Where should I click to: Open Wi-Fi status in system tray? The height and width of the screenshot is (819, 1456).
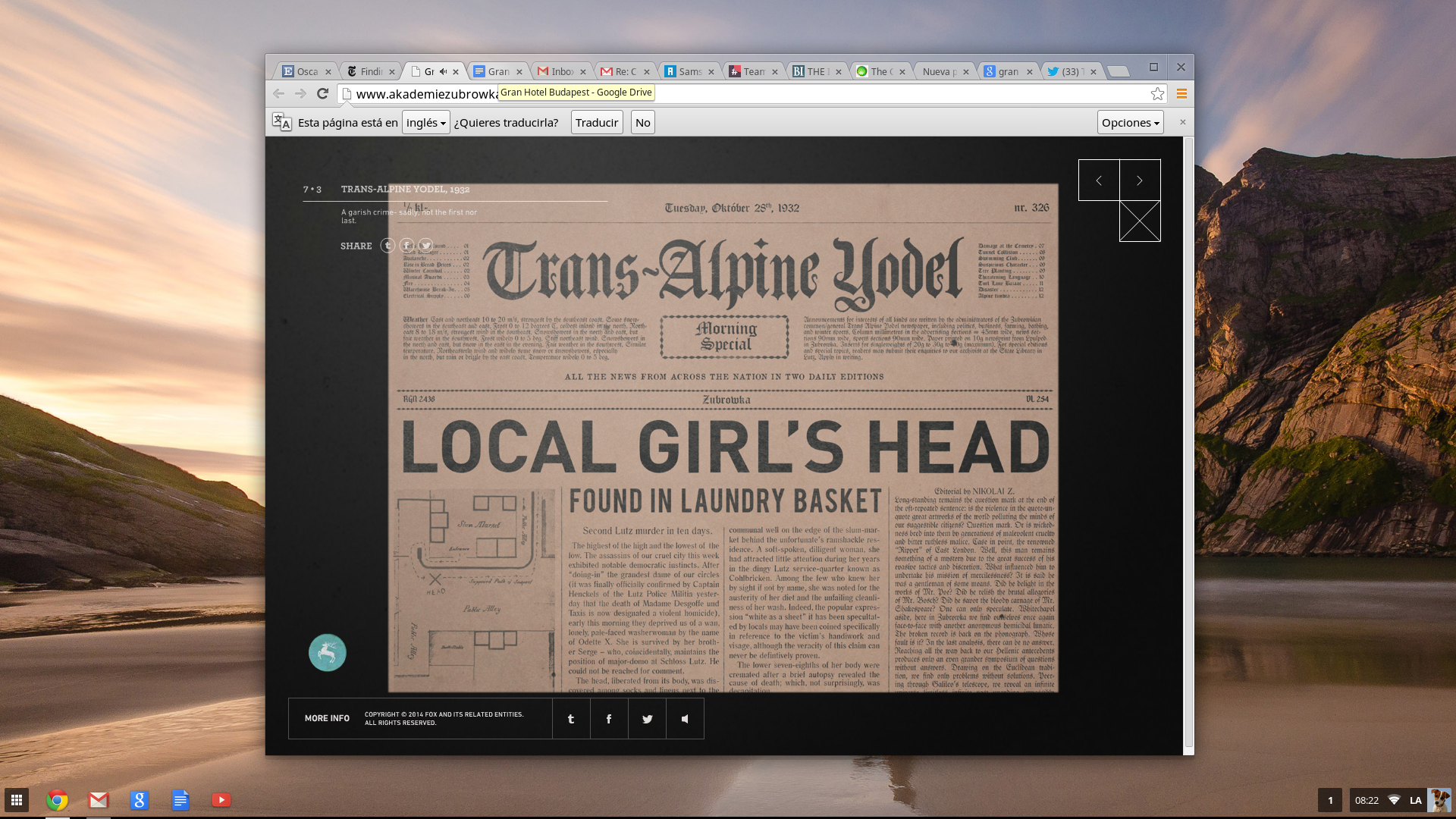(x=1394, y=800)
